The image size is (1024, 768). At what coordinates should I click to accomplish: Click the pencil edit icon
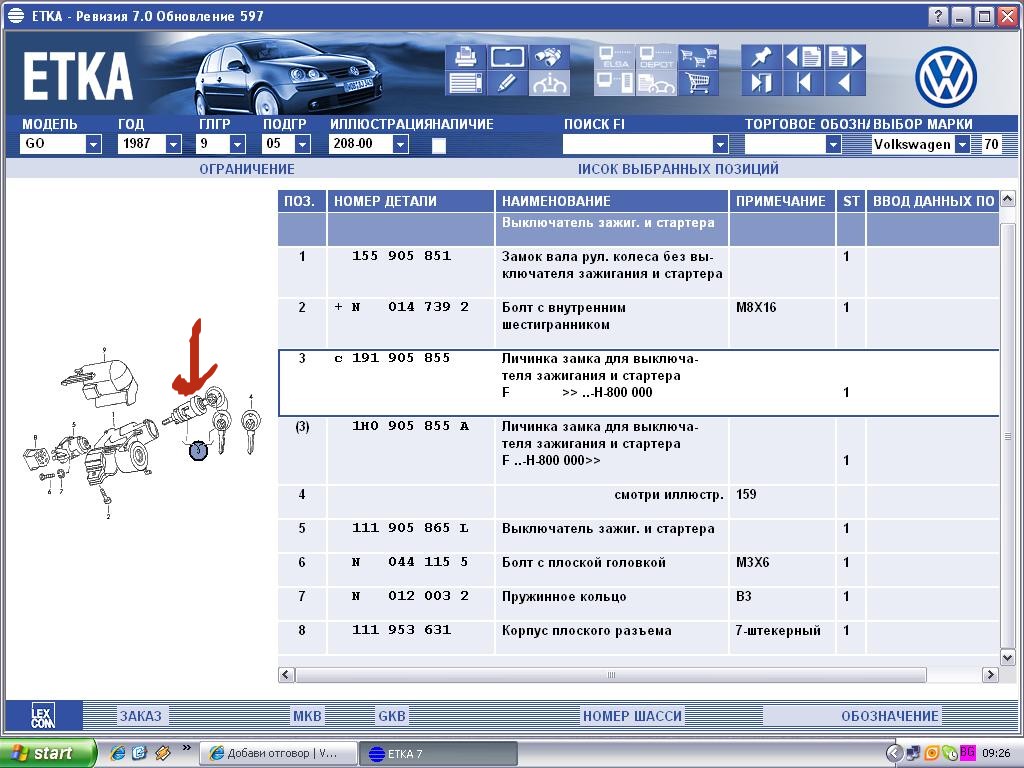(x=507, y=84)
